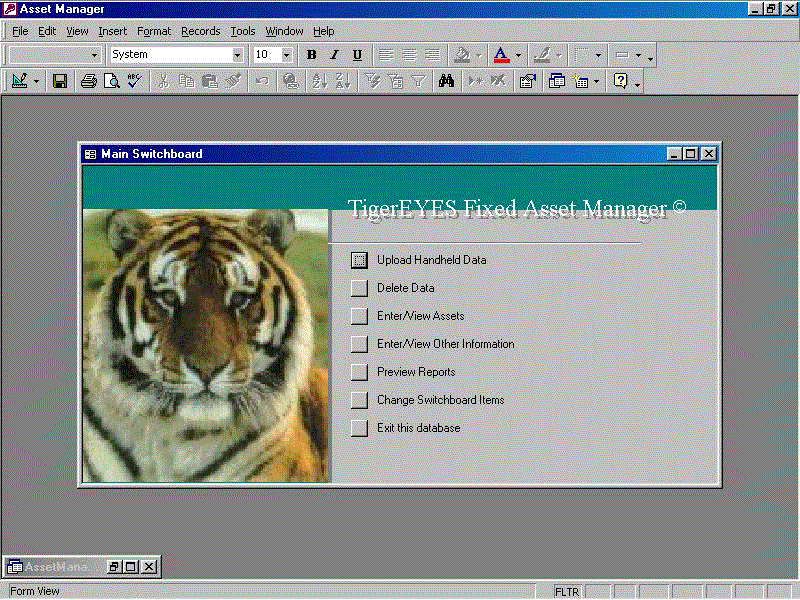Open the Edit menu
The image size is (800, 600).
pos(47,32)
